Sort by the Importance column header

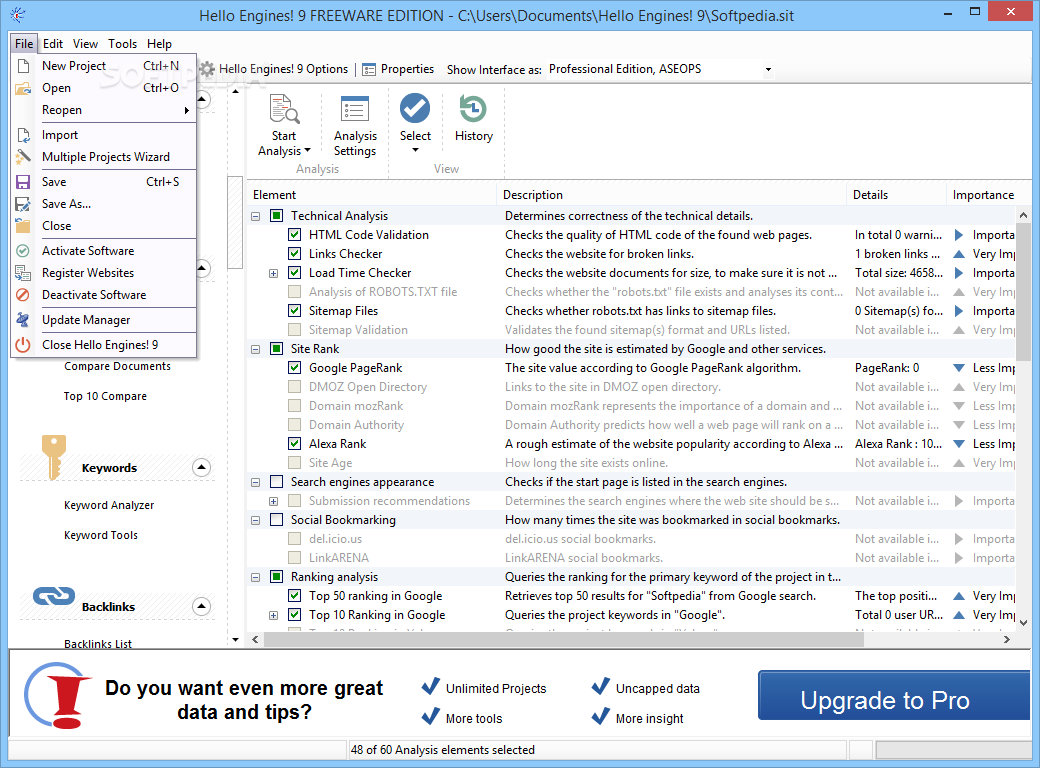pyautogui.click(x=983, y=195)
